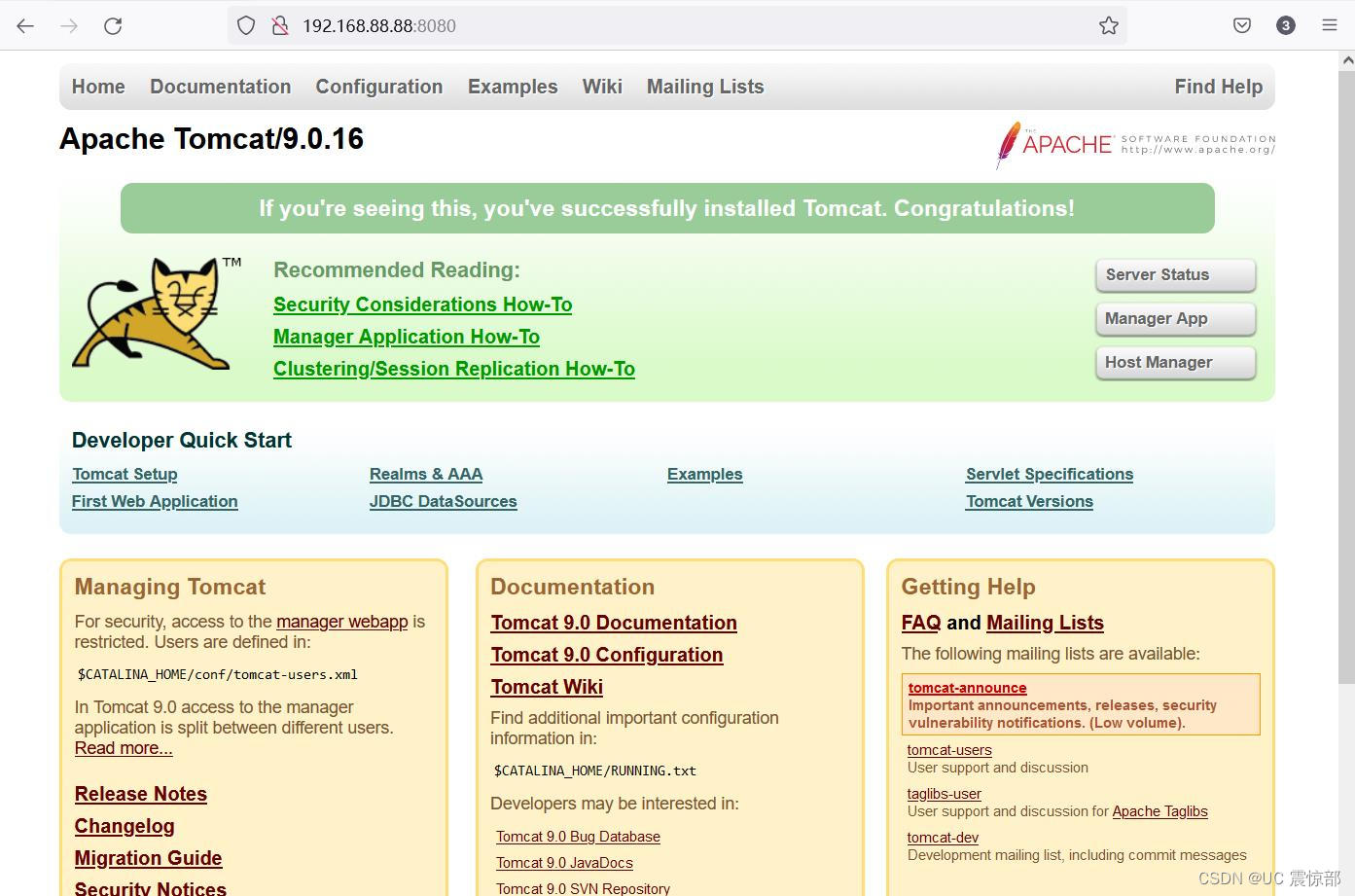The height and width of the screenshot is (896, 1355).
Task: Open Clustering/Session Replication How-To link
Action: [454, 369]
